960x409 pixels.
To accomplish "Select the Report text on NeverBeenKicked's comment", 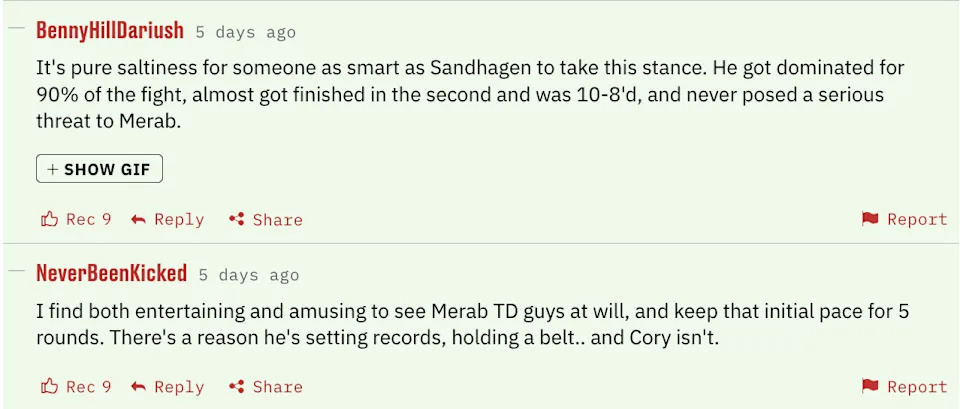I will point(917,387).
